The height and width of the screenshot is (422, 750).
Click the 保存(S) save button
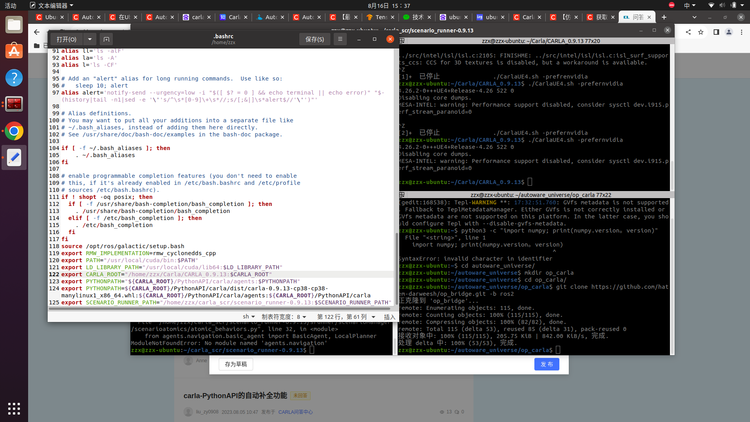tap(314, 39)
